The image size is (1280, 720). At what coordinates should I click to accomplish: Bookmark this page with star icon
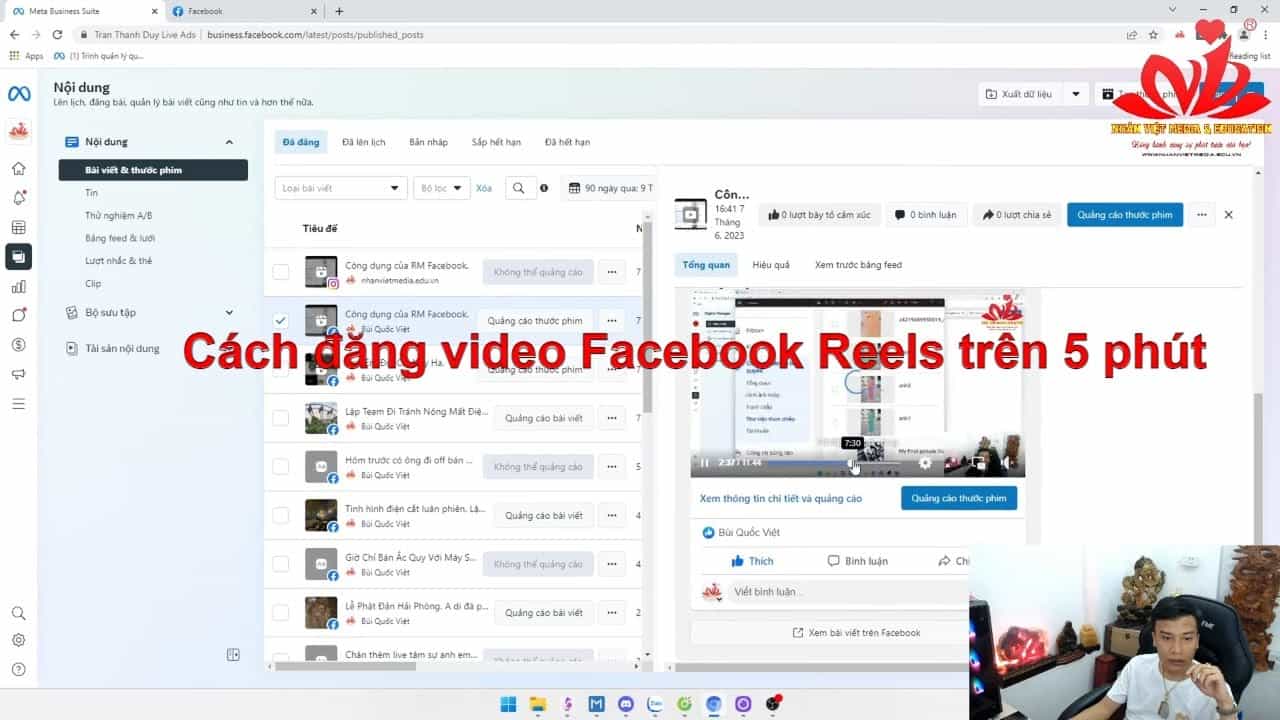[x=1153, y=34]
